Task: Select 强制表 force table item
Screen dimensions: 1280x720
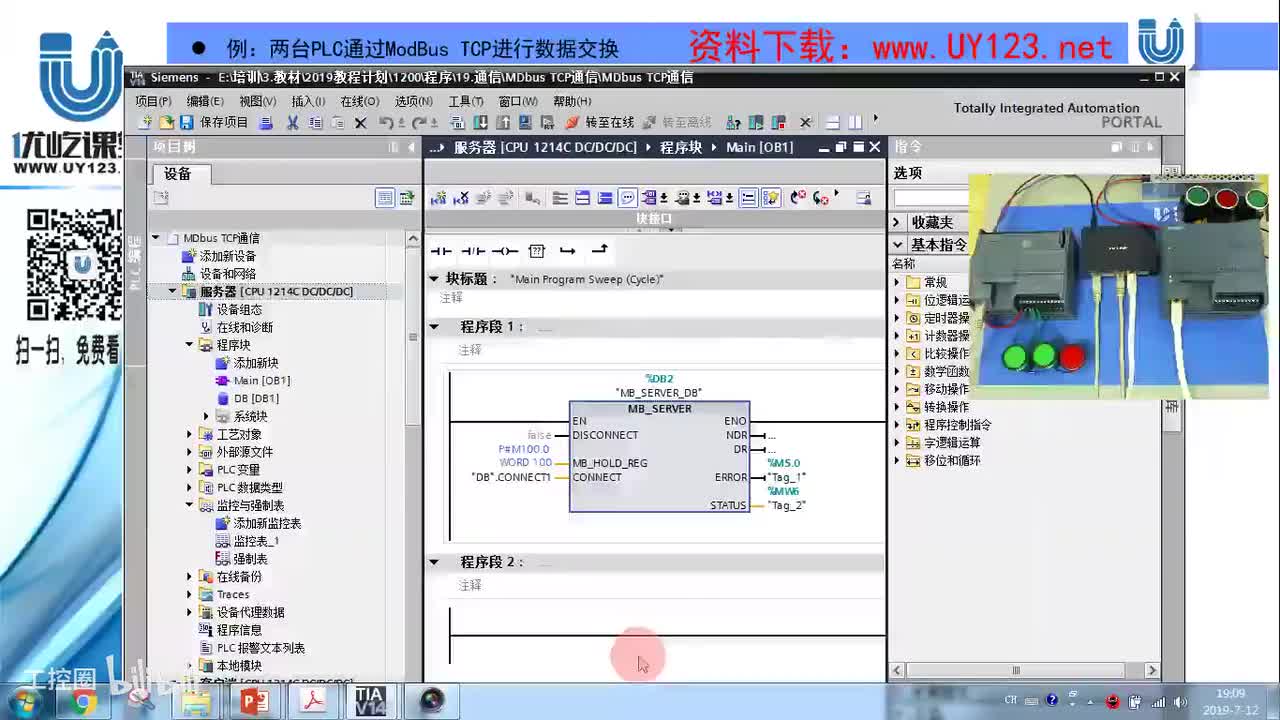Action: click(250, 559)
